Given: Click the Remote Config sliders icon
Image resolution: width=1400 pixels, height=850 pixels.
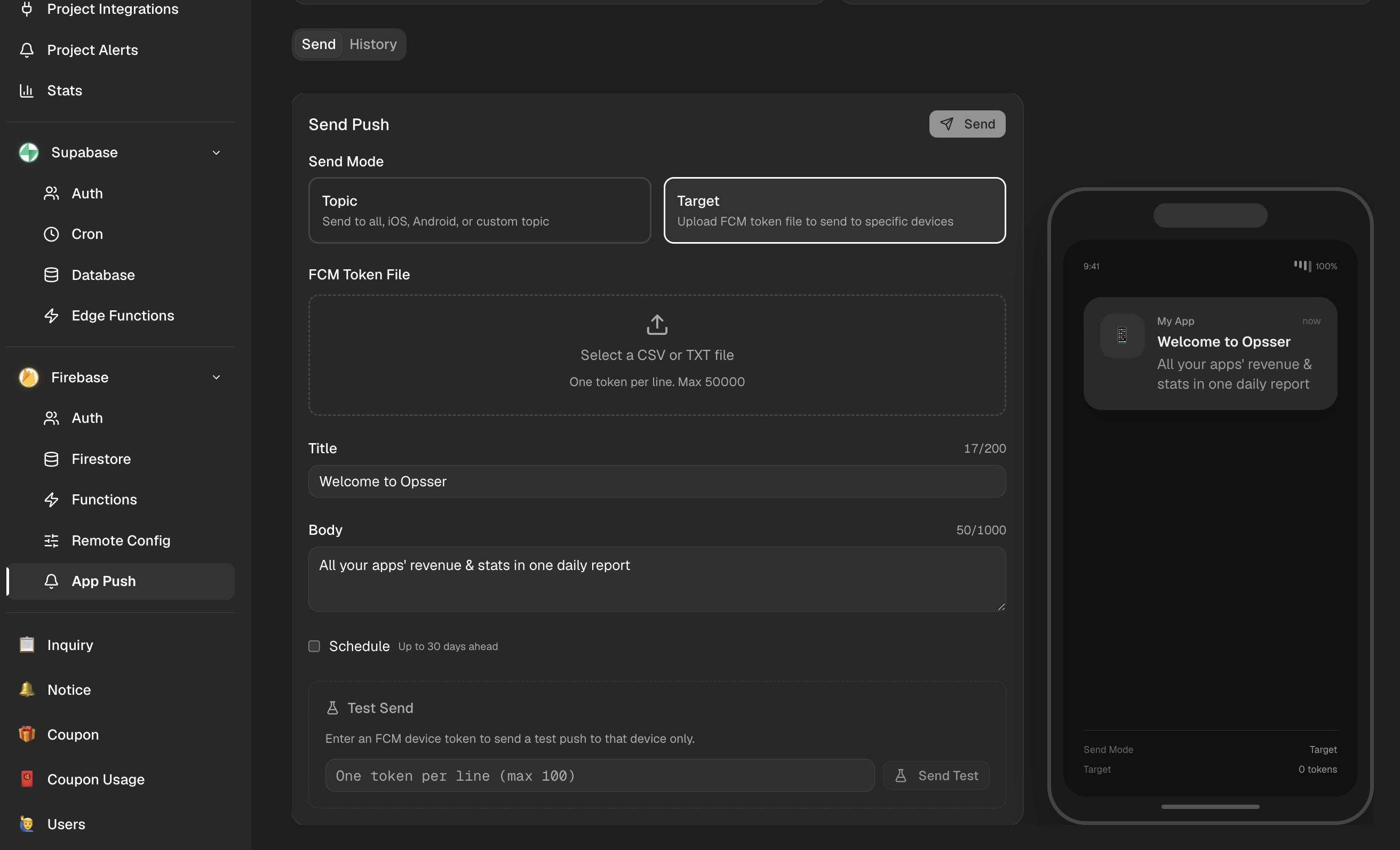Looking at the screenshot, I should (51, 541).
